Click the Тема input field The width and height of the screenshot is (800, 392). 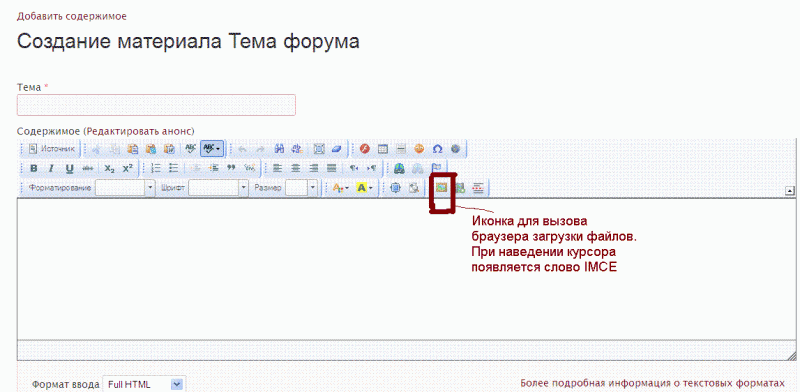click(156, 105)
